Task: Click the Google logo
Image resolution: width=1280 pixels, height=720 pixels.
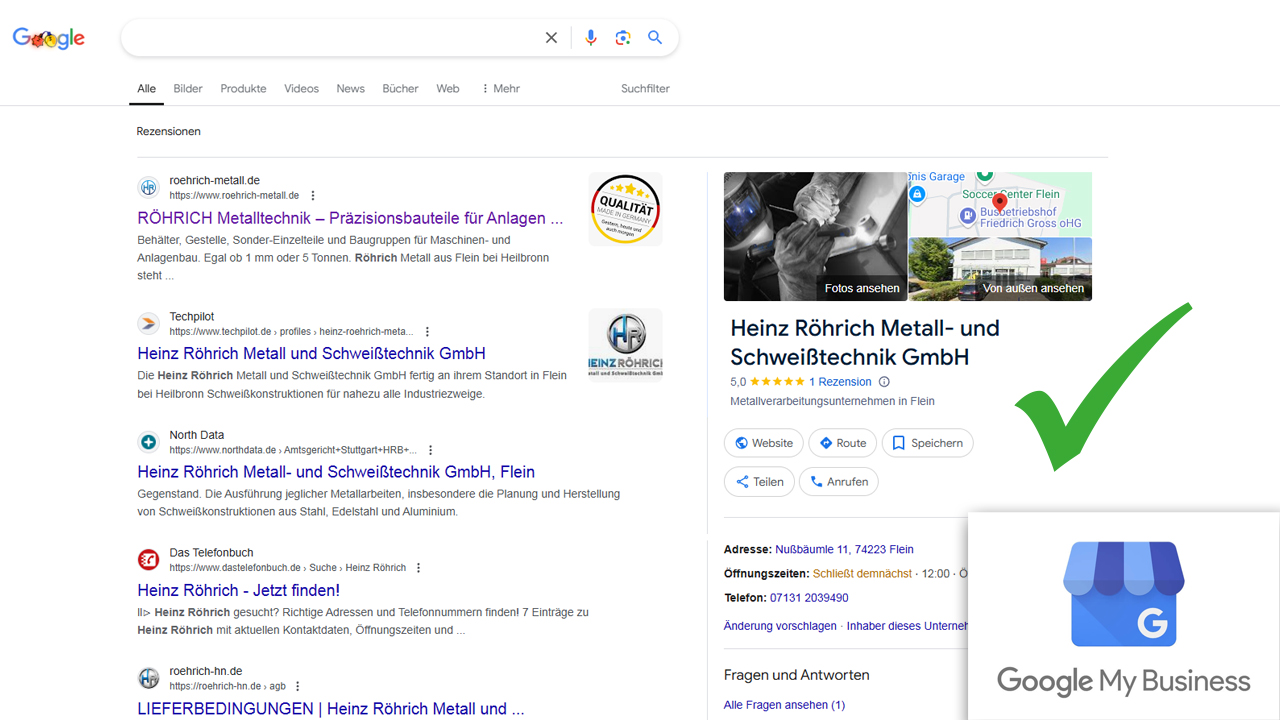Action: point(48,38)
